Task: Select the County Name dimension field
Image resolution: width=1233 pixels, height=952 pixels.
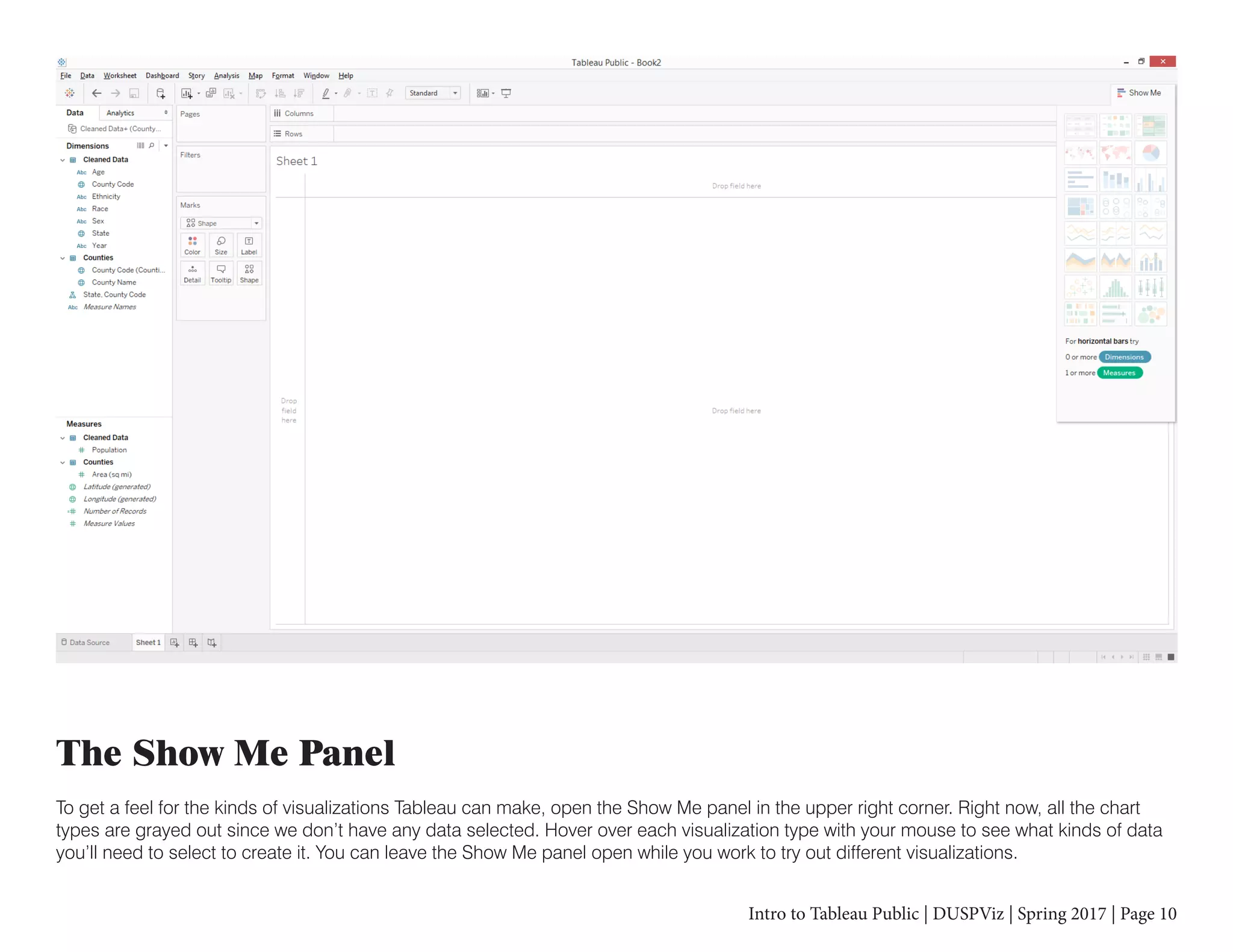Action: pos(114,282)
